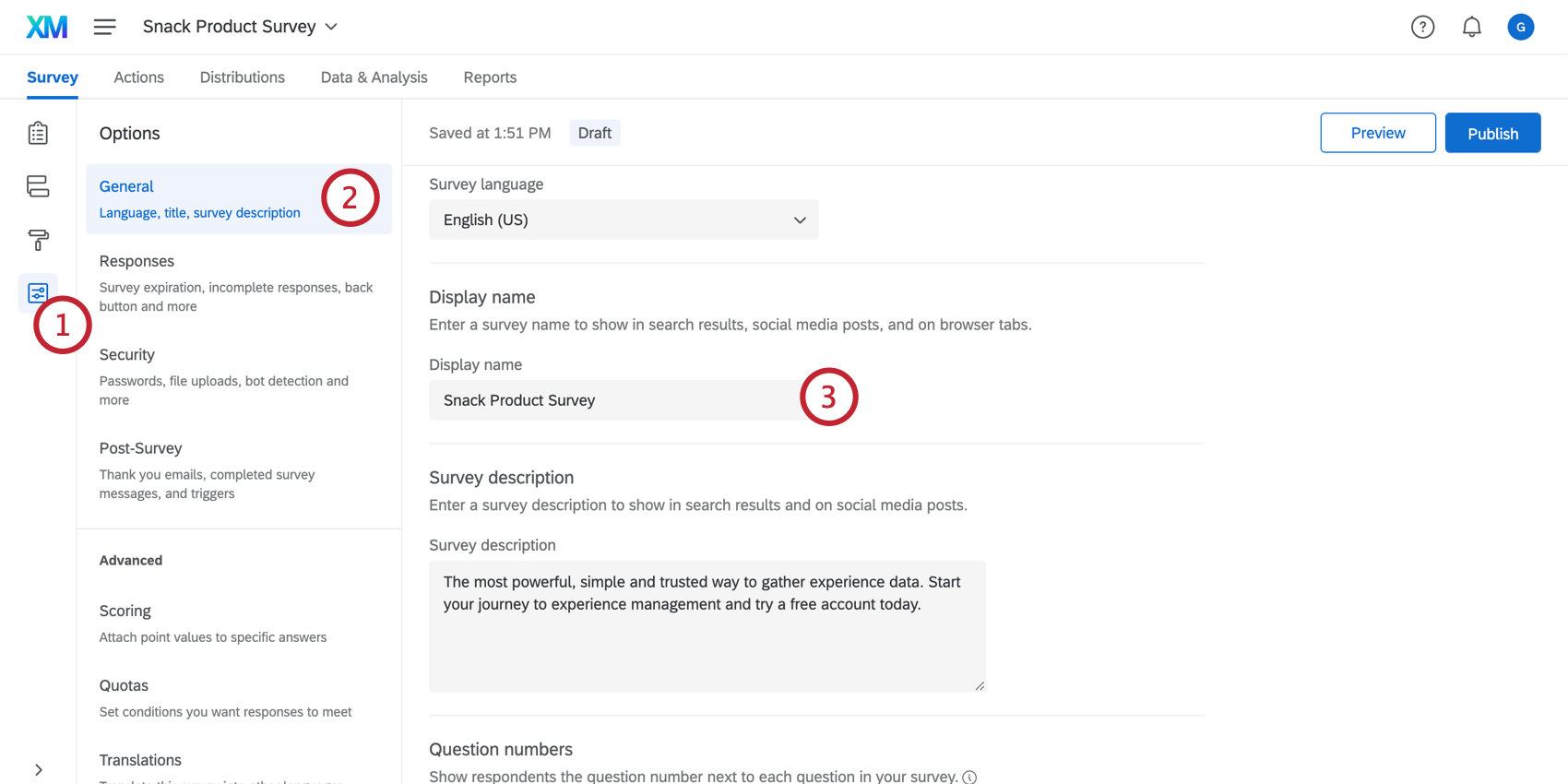
Task: Expand the collapsed left sidebar chevron
Action: [x=38, y=769]
